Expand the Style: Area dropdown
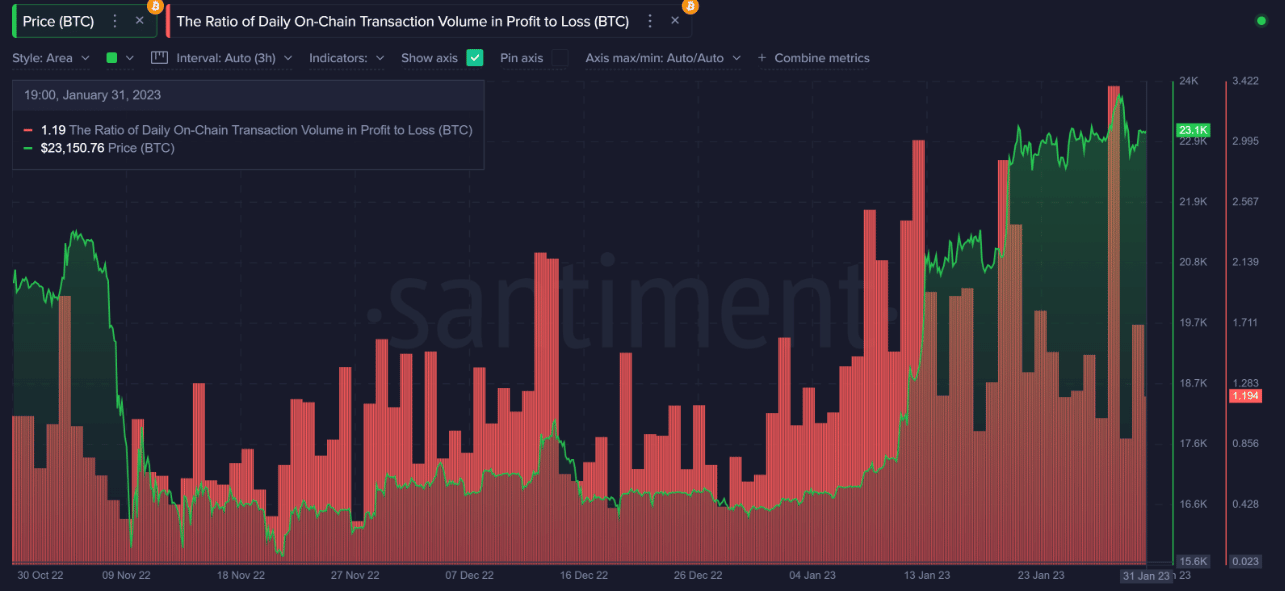 pyautogui.click(x=51, y=58)
